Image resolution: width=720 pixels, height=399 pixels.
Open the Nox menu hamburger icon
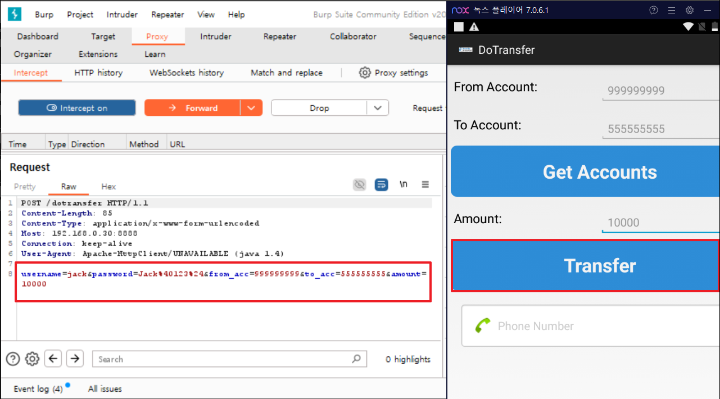pyautogui.click(x=671, y=10)
